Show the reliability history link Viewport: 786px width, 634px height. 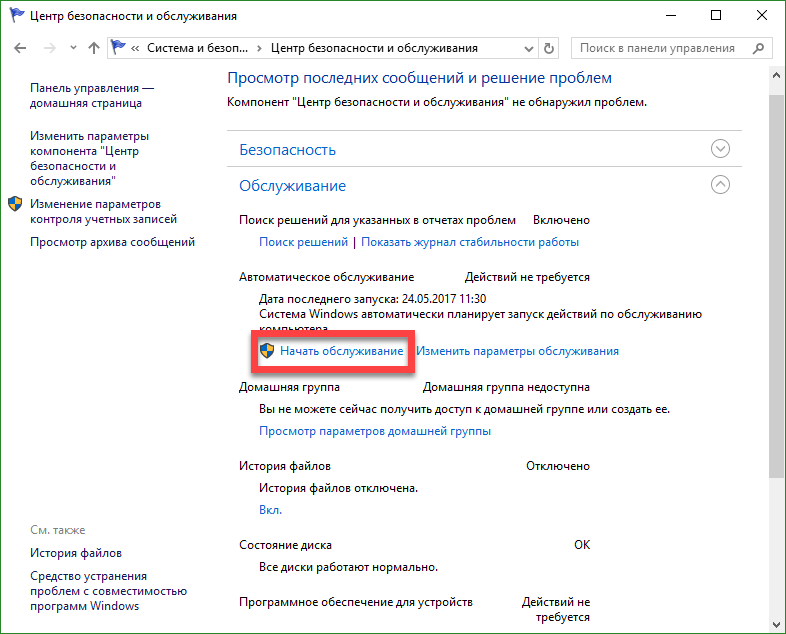coord(470,242)
